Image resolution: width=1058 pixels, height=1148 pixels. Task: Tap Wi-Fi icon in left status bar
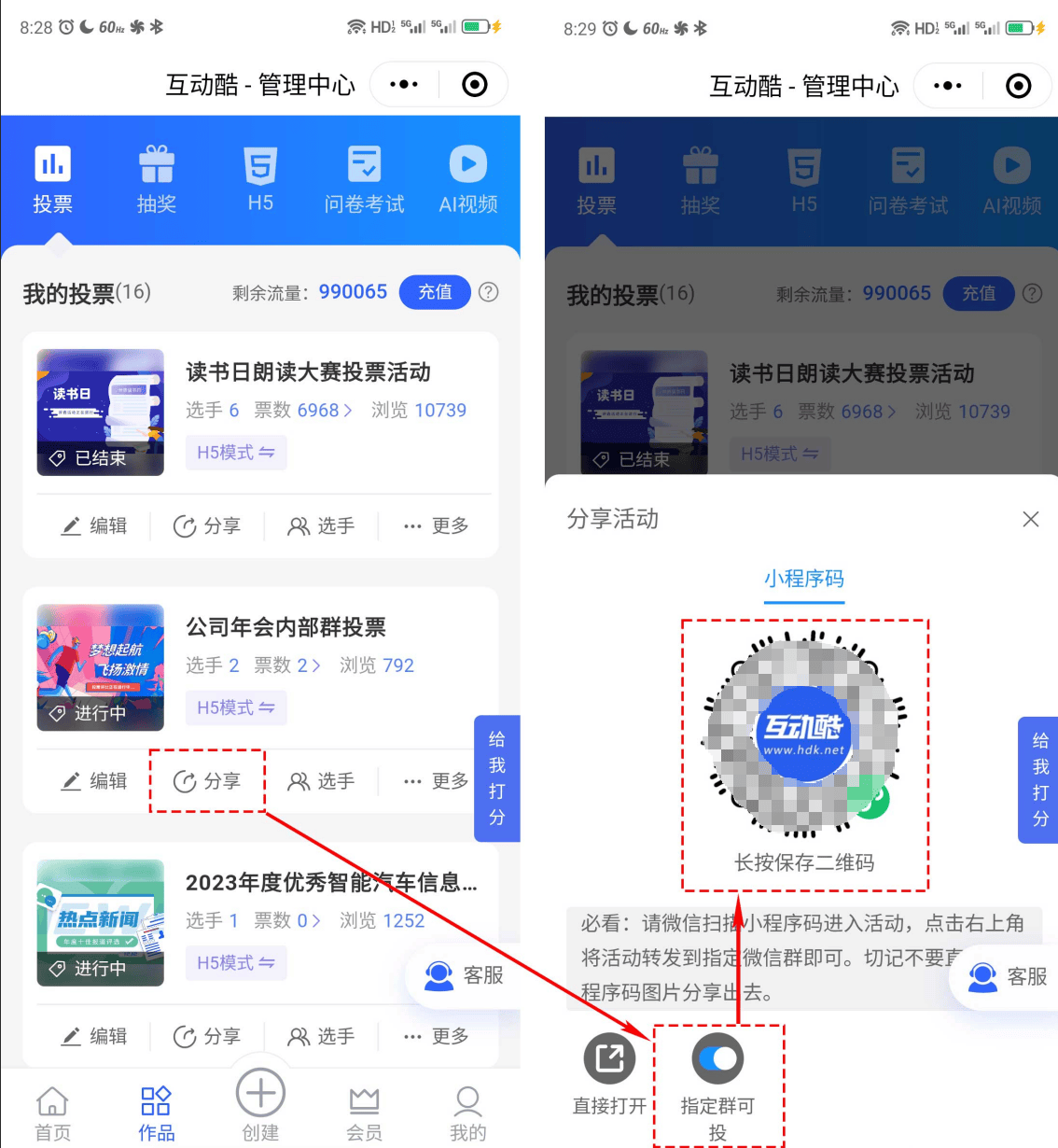click(355, 27)
